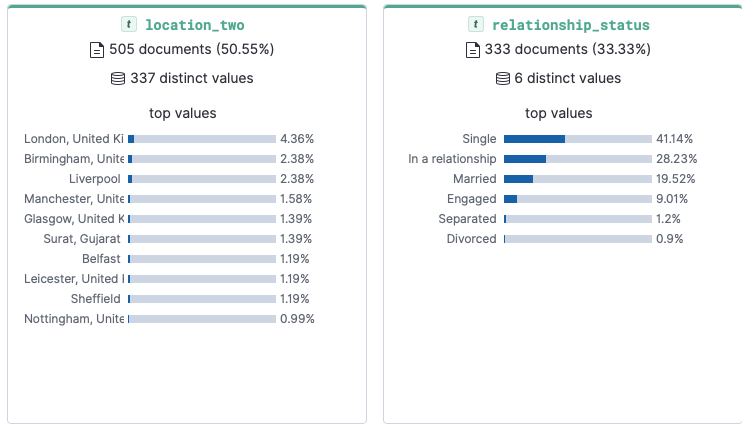Screen dimensions: 742x426
Task: Click the London, United Kingdom value bar
Action: click(x=201, y=139)
